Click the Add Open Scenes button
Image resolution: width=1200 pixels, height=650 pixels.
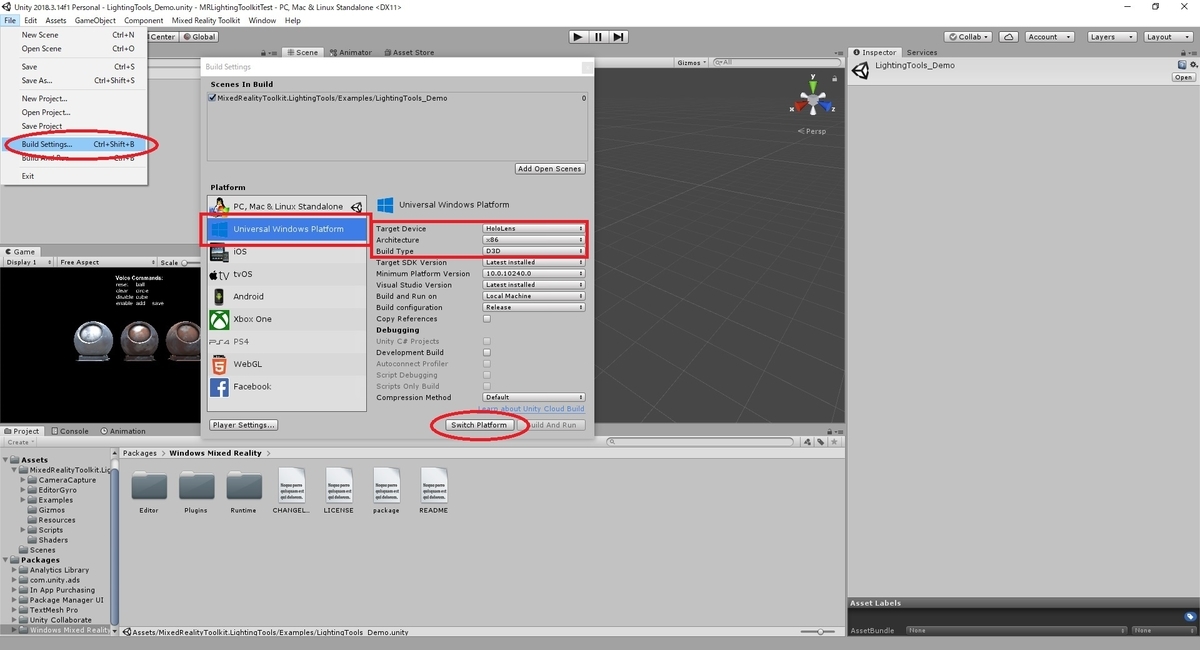[550, 169]
